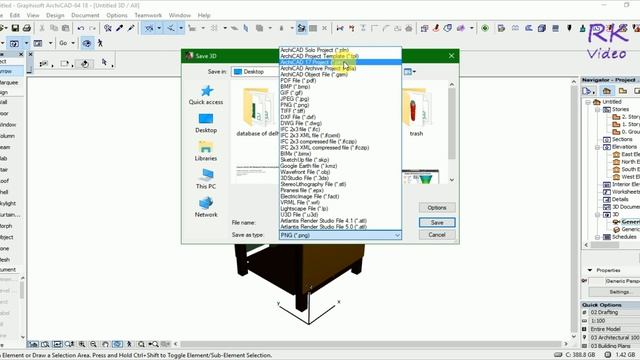Viewport: 640px width, 360px height.
Task: Expand the Schedules tree node in Navigator
Action: (598, 237)
